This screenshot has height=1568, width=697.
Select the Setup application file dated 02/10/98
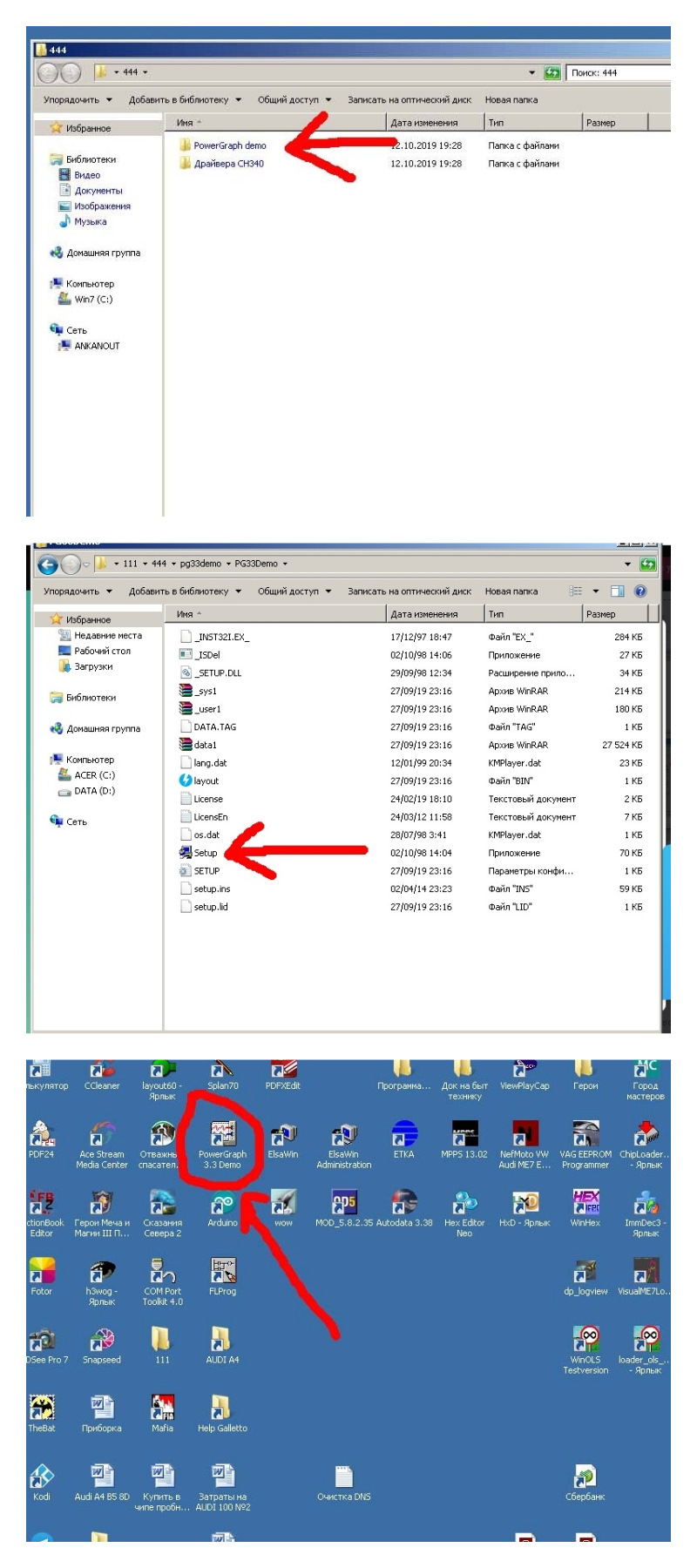pos(206,853)
